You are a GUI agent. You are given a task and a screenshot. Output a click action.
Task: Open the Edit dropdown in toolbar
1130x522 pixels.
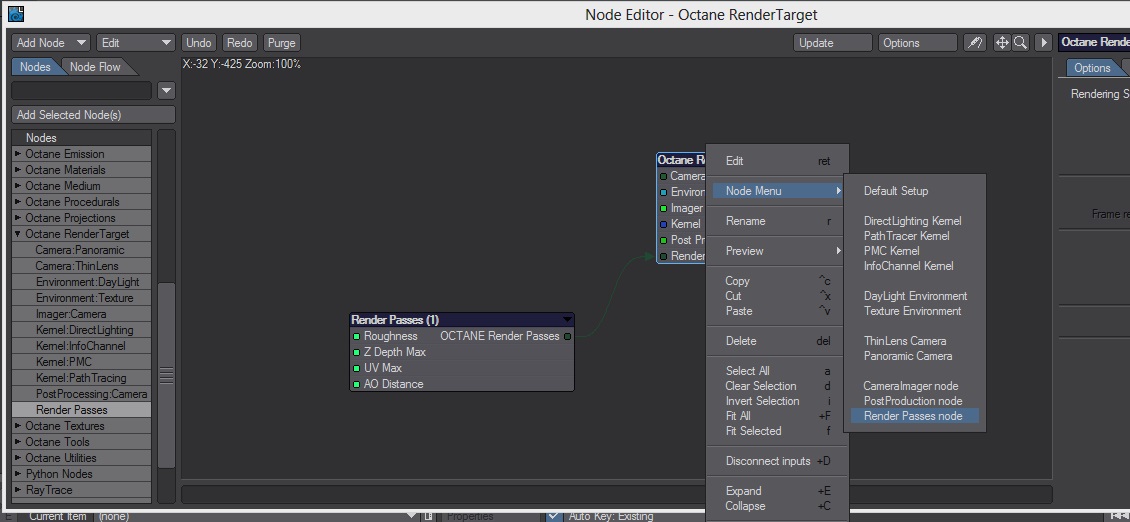point(136,43)
